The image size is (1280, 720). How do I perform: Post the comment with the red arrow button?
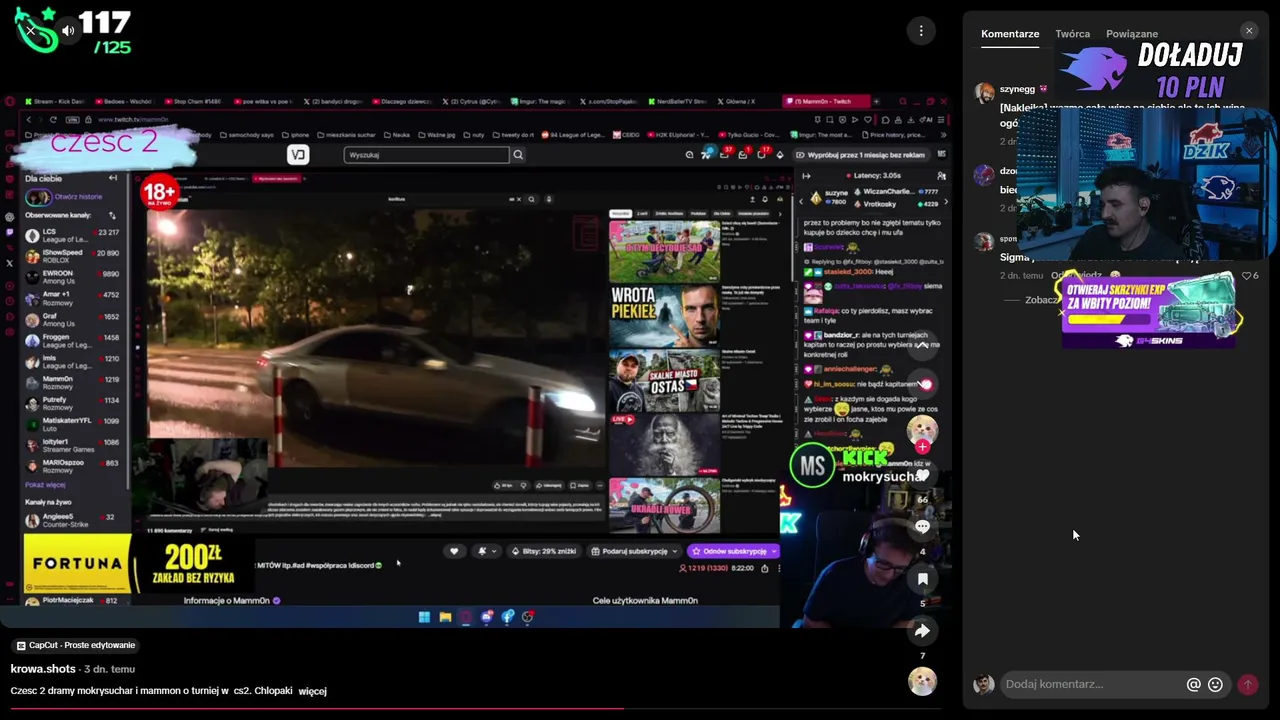[1248, 684]
